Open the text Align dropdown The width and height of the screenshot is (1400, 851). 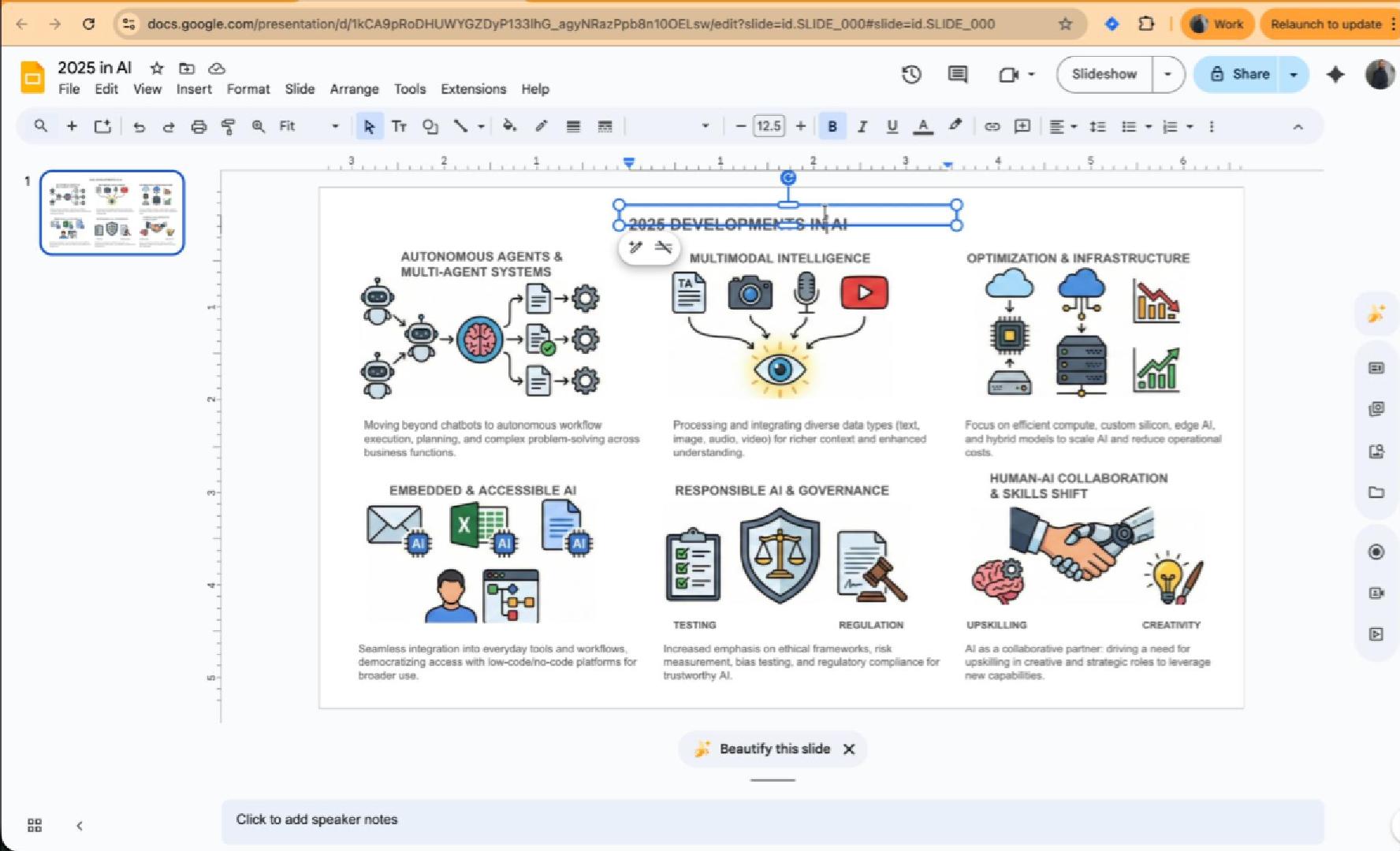point(1063,126)
